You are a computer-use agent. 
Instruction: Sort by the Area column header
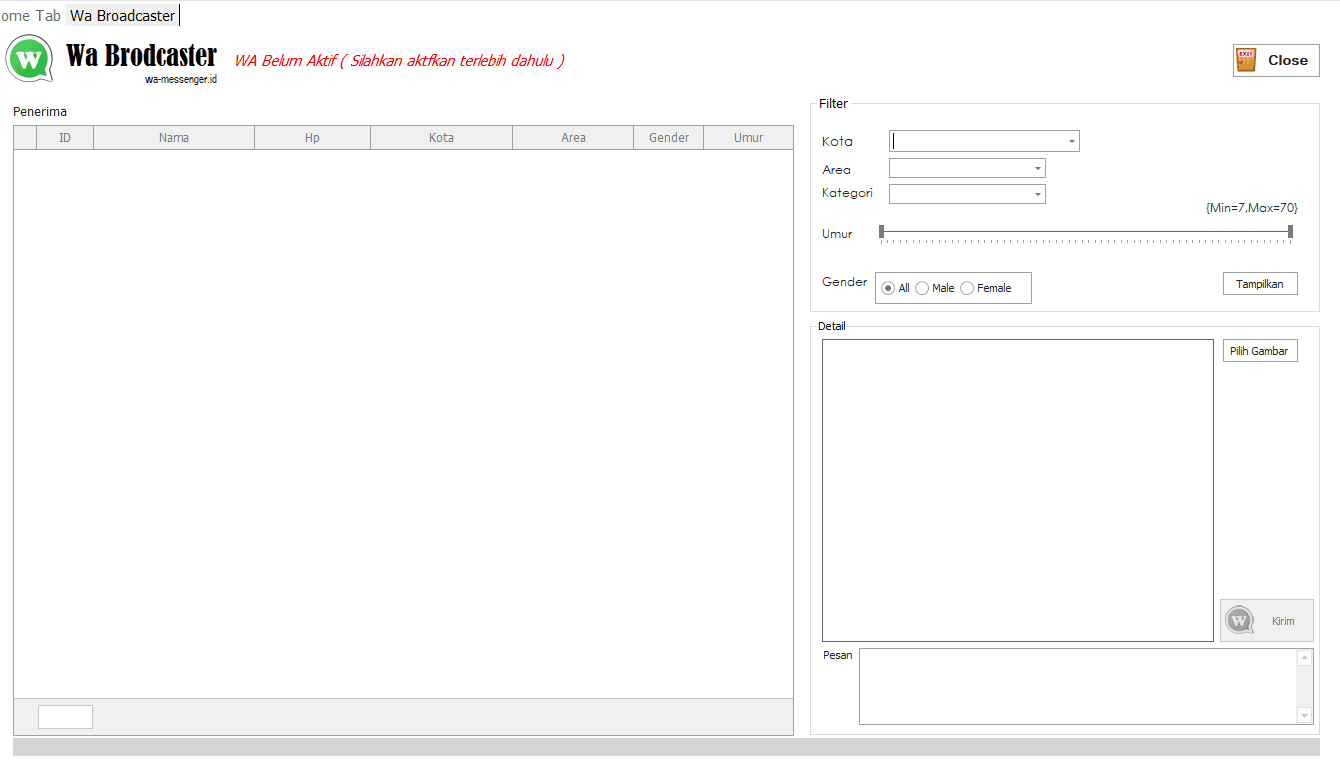click(x=573, y=138)
